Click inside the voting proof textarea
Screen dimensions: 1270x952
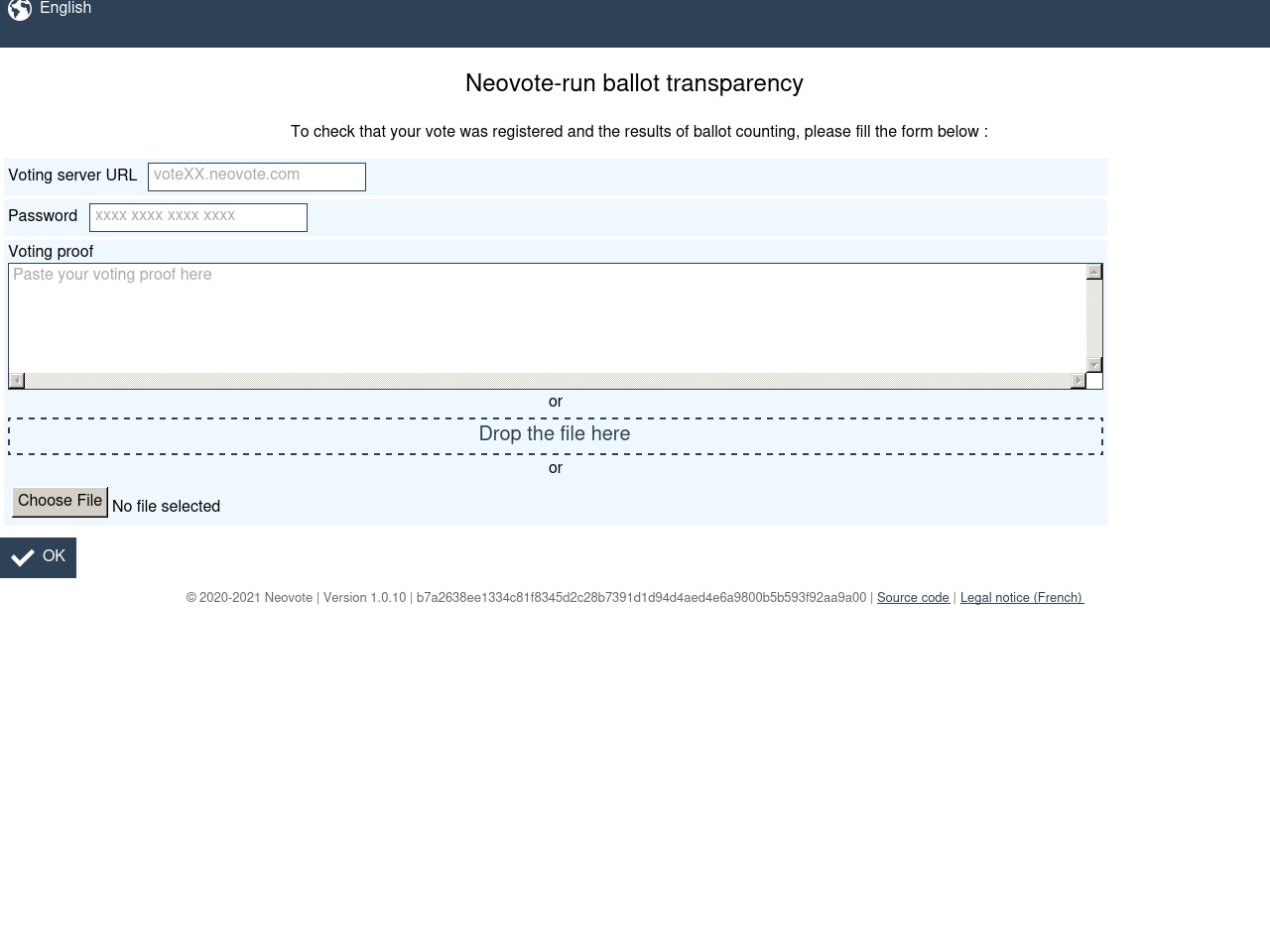point(547,318)
